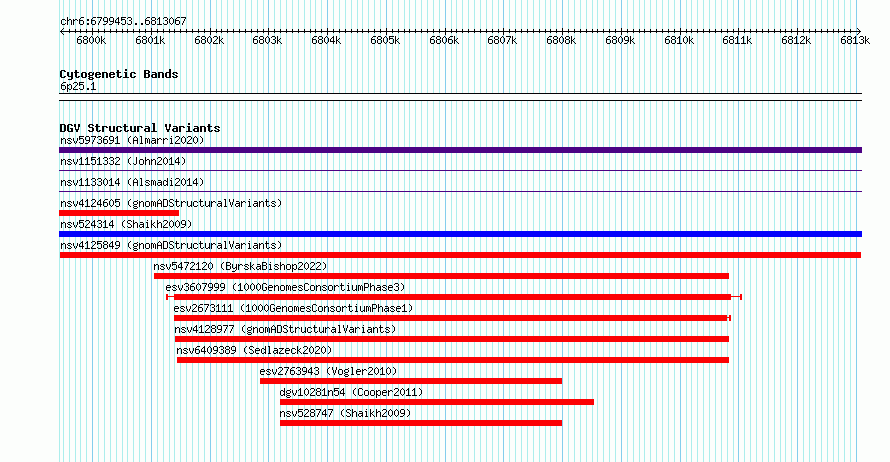Select the red dgv10281n54 variant bar
890x462 pixels.
[436, 402]
